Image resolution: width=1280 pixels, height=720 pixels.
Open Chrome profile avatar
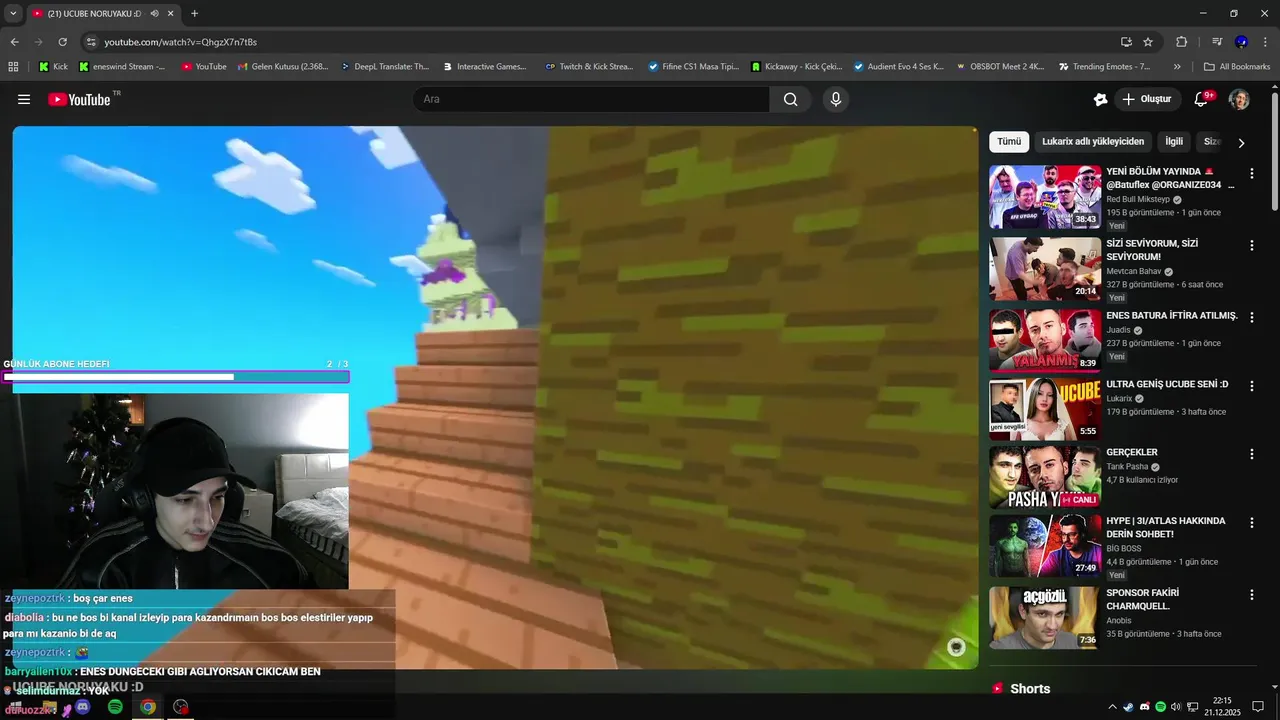pyautogui.click(x=1241, y=42)
